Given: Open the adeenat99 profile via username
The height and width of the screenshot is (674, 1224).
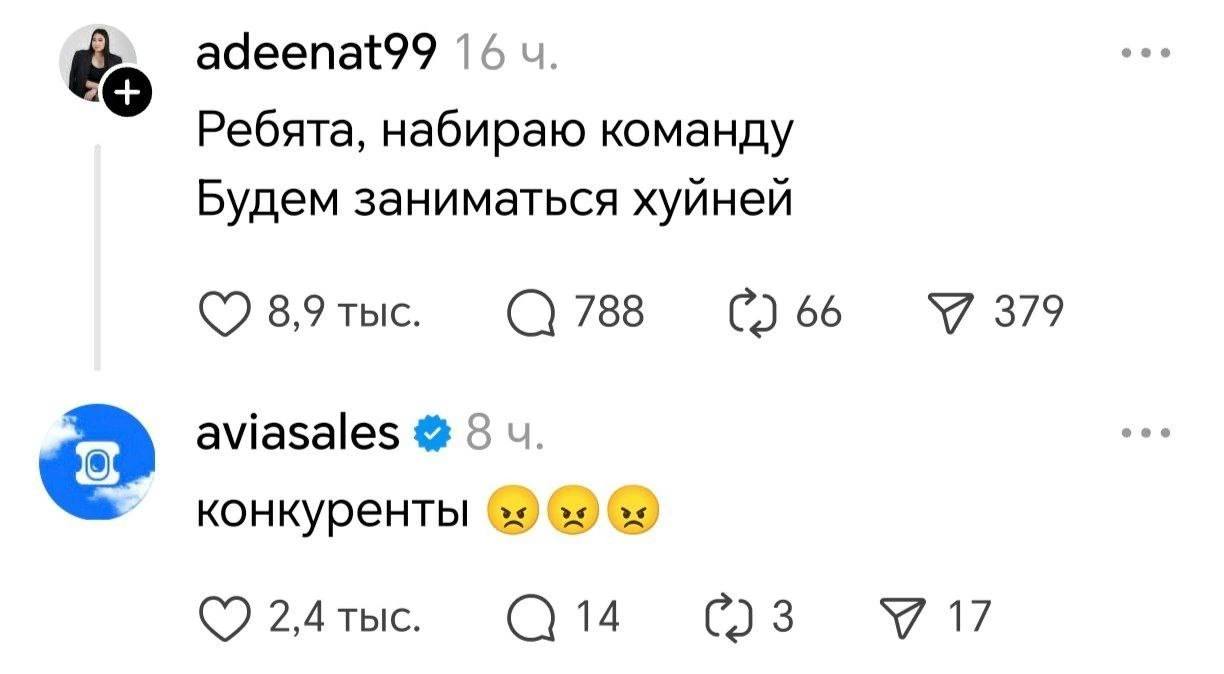Looking at the screenshot, I should (x=317, y=54).
